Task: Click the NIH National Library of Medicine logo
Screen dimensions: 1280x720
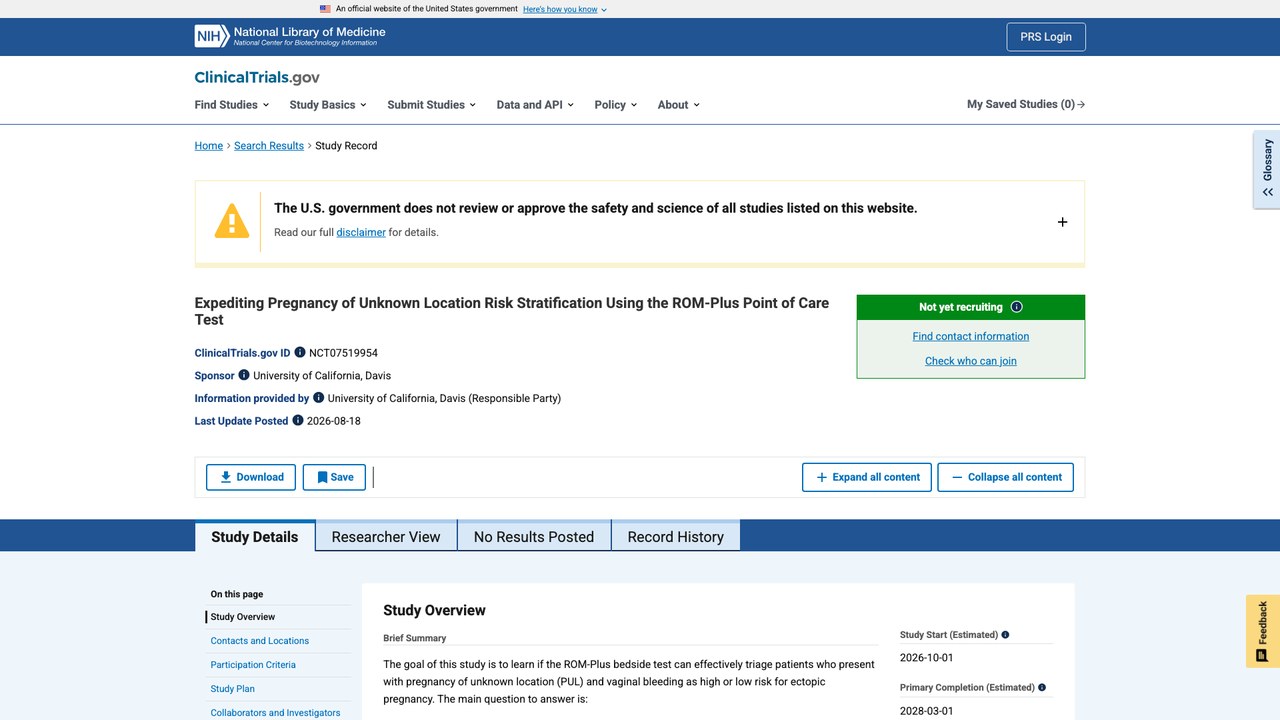Action: [x=290, y=37]
